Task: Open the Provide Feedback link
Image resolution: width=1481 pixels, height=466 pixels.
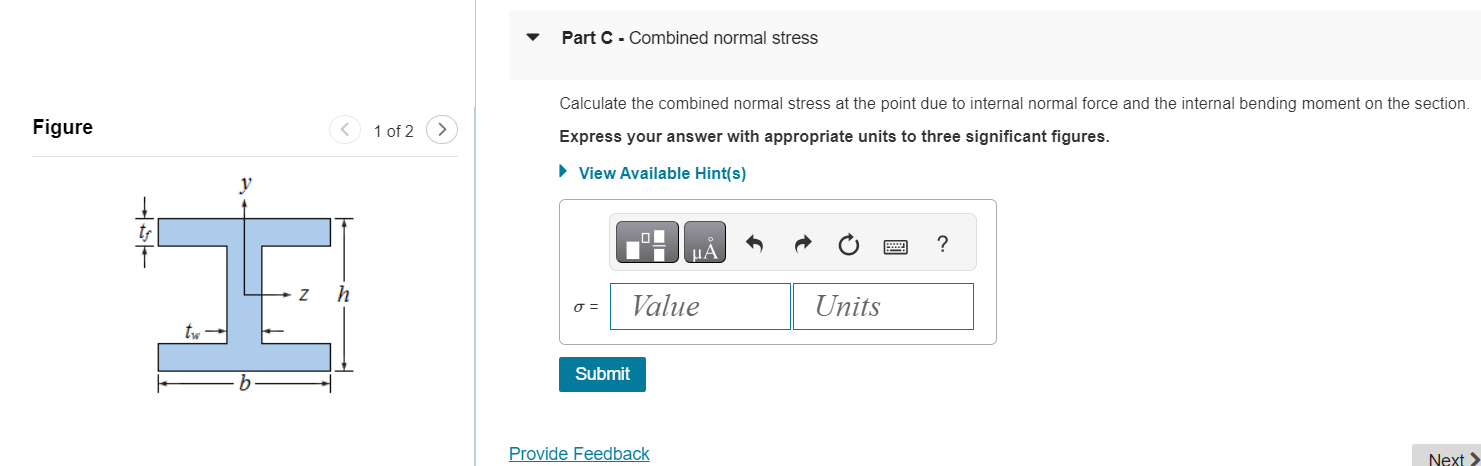Action: pos(579,454)
